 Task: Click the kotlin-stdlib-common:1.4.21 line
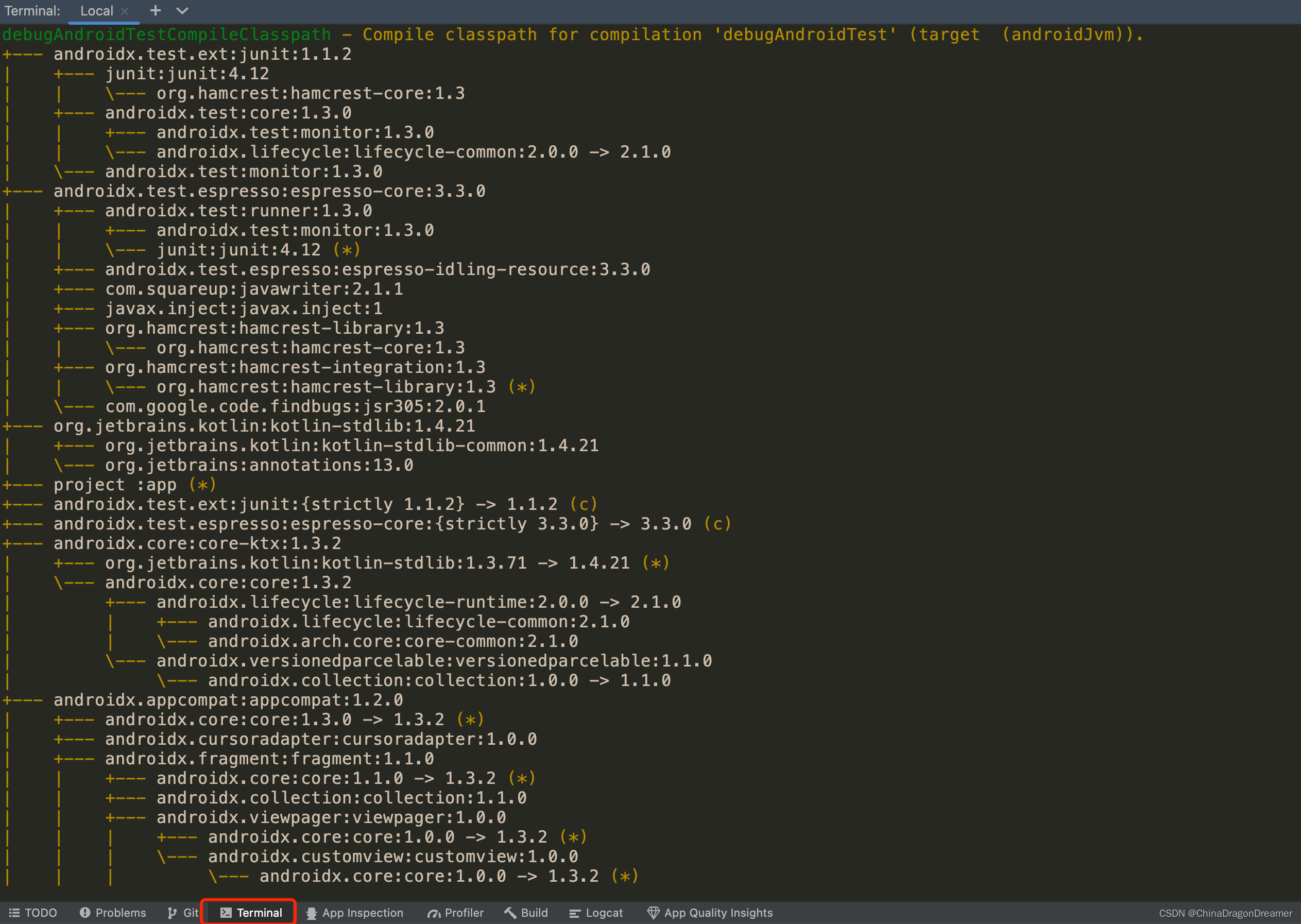(352, 446)
